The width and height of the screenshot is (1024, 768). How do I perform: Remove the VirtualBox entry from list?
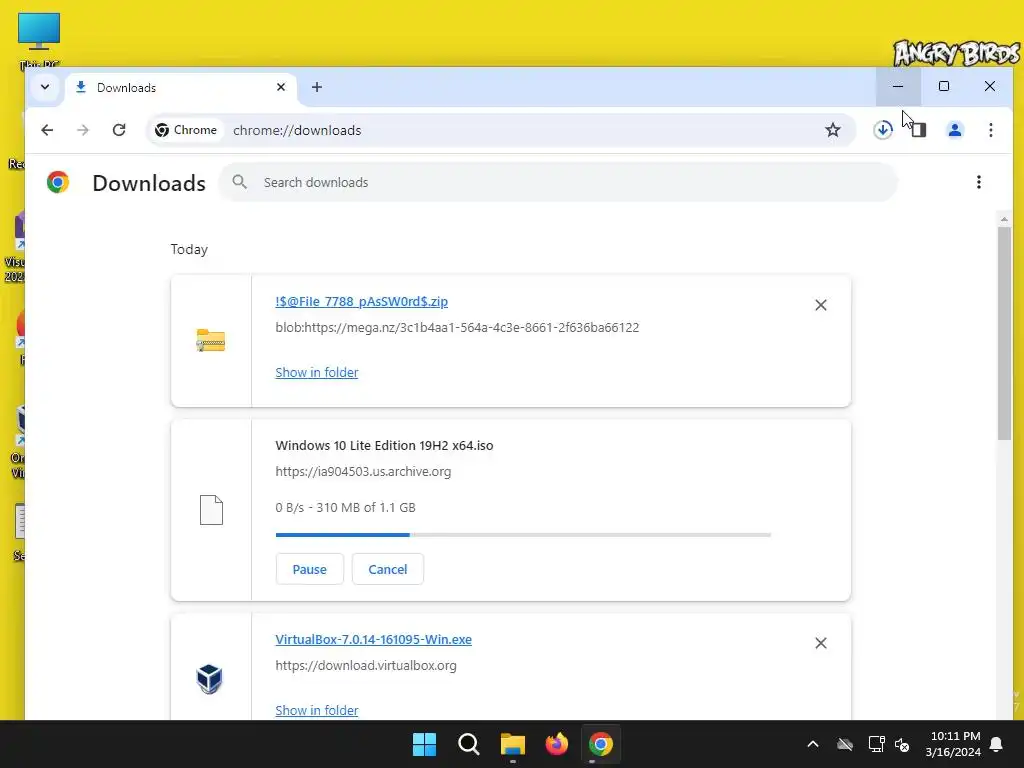(821, 643)
